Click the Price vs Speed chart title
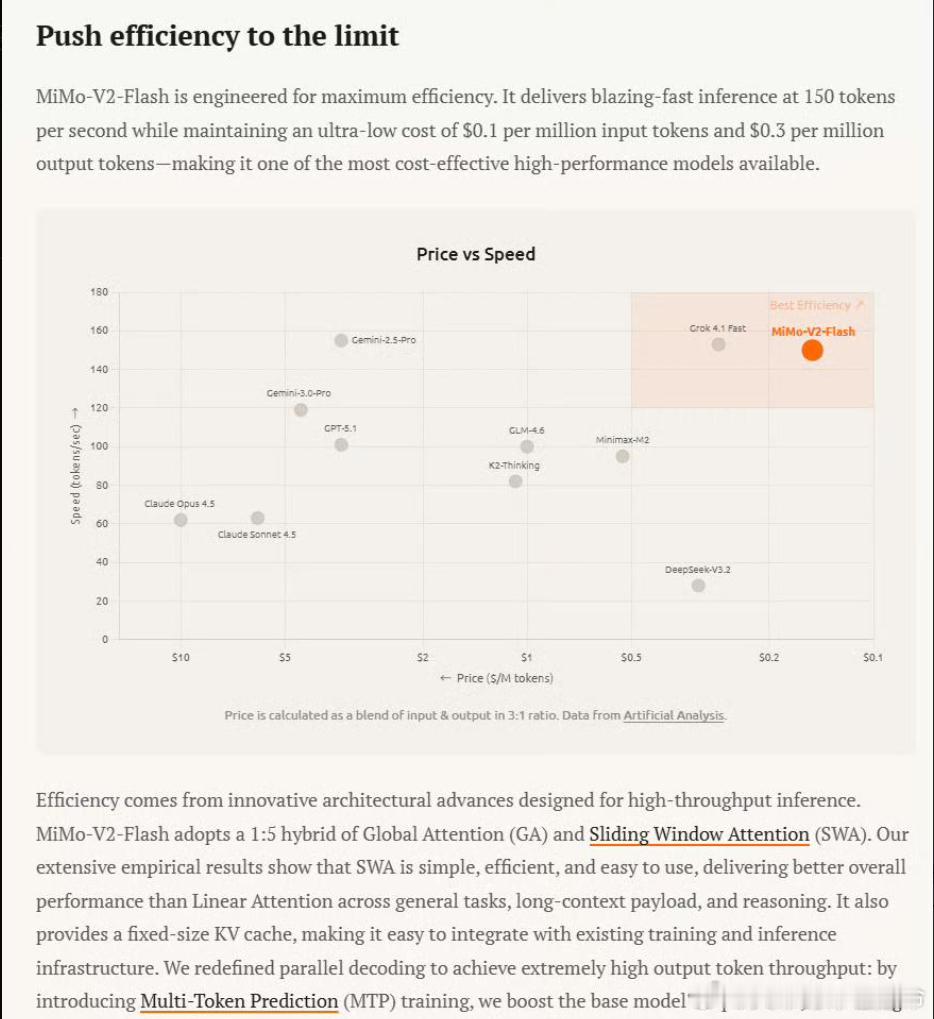This screenshot has width=934, height=1019. click(476, 254)
